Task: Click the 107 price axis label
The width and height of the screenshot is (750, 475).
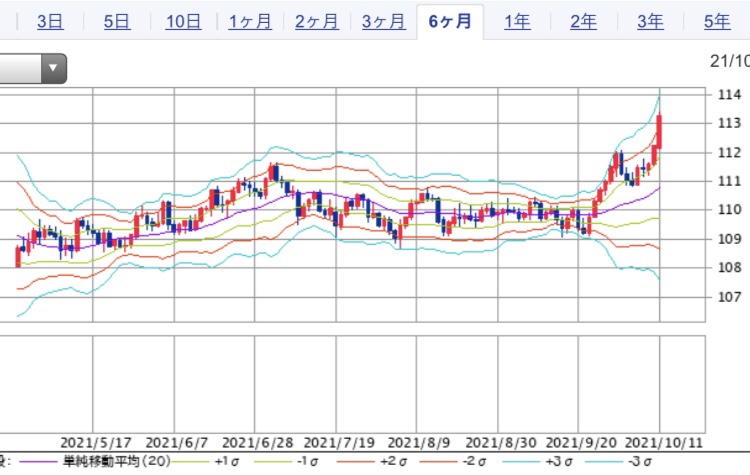Action: click(x=729, y=297)
